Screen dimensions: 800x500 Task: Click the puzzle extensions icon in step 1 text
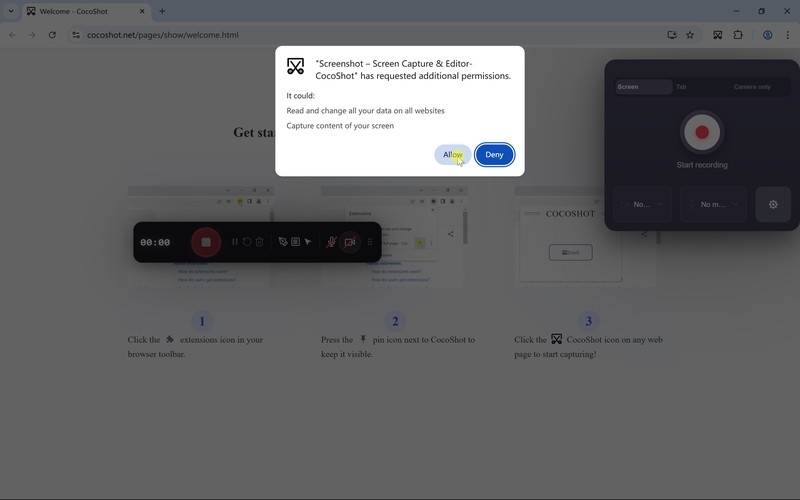point(170,339)
